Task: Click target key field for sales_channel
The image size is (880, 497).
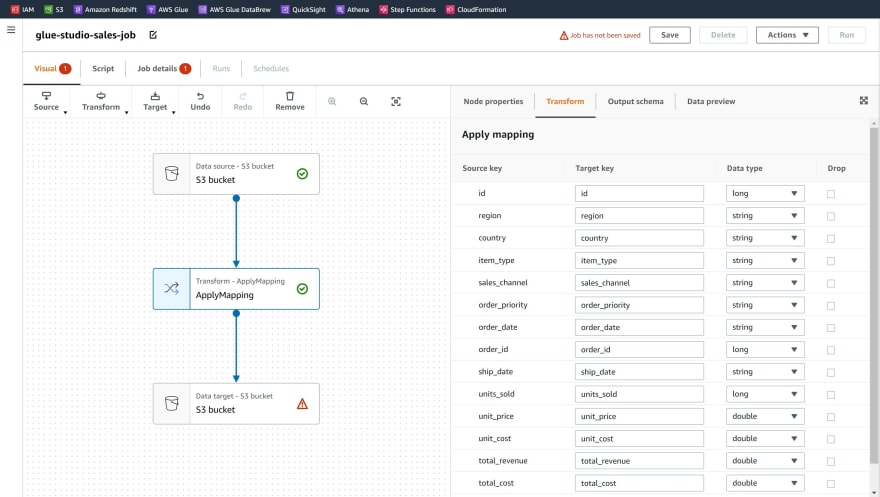Action: (x=639, y=283)
